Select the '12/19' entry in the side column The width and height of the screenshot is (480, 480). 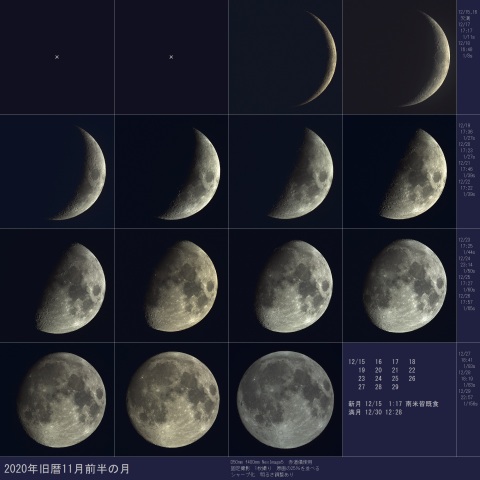coord(465,126)
